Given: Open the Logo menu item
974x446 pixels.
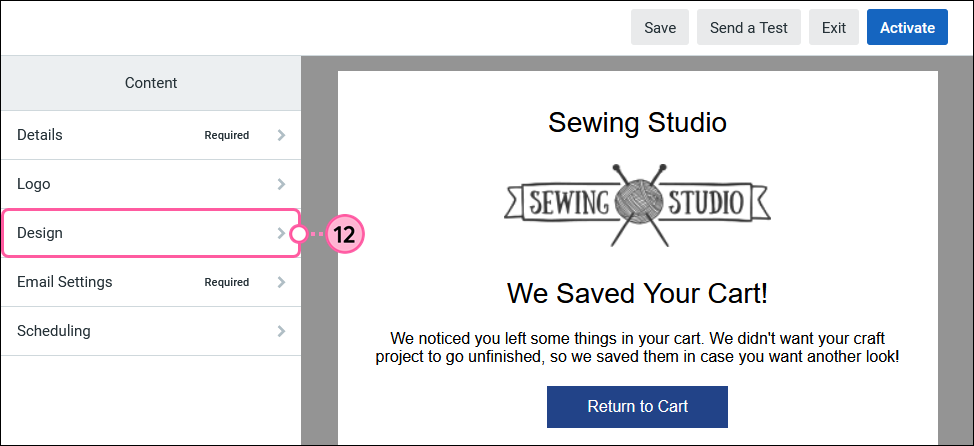Looking at the screenshot, I should coord(150,184).
